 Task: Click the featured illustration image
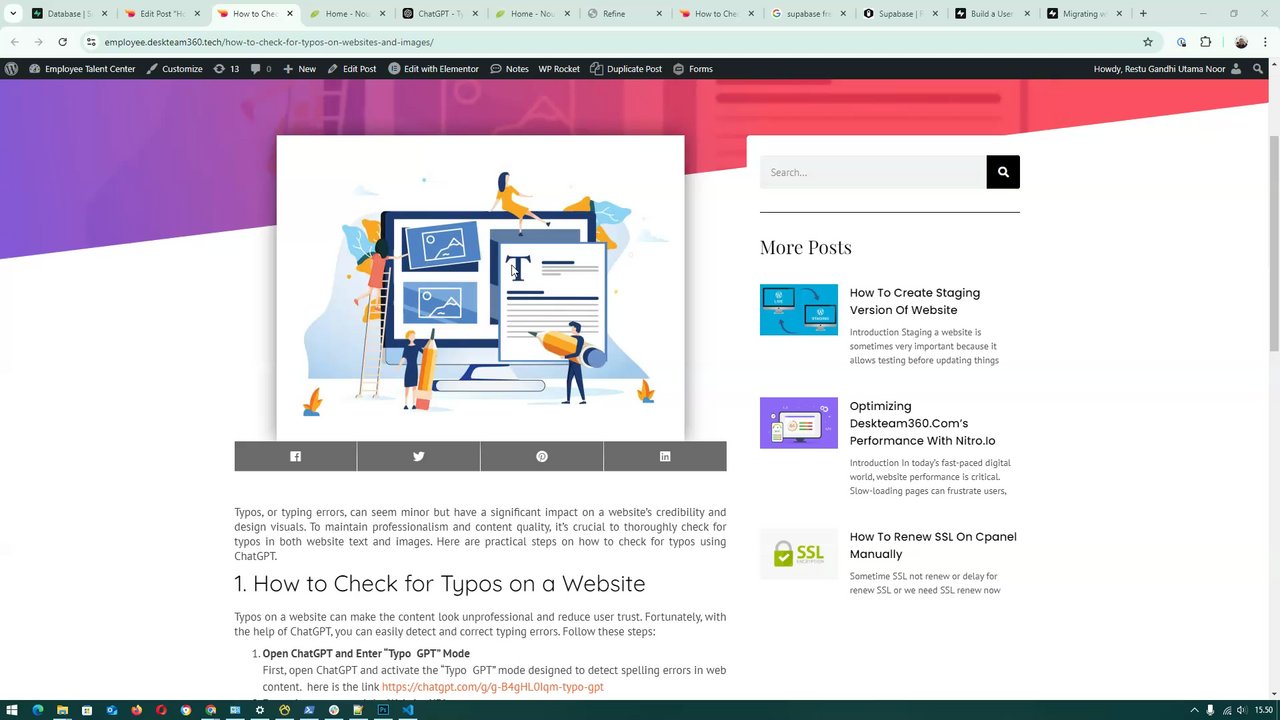pos(480,288)
